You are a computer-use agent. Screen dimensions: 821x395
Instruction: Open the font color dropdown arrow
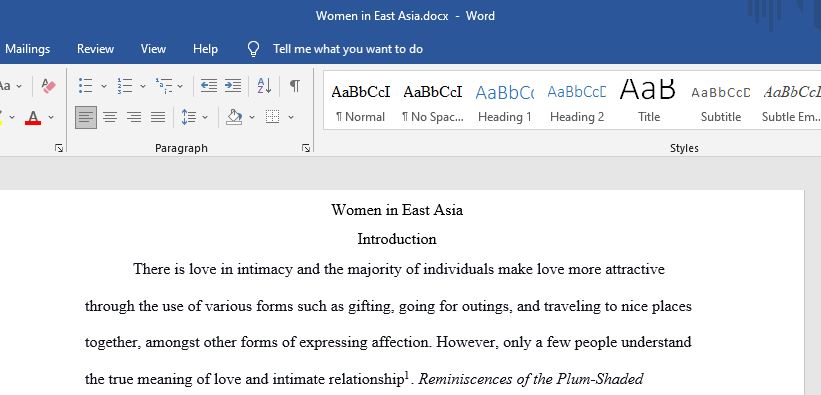pos(51,117)
